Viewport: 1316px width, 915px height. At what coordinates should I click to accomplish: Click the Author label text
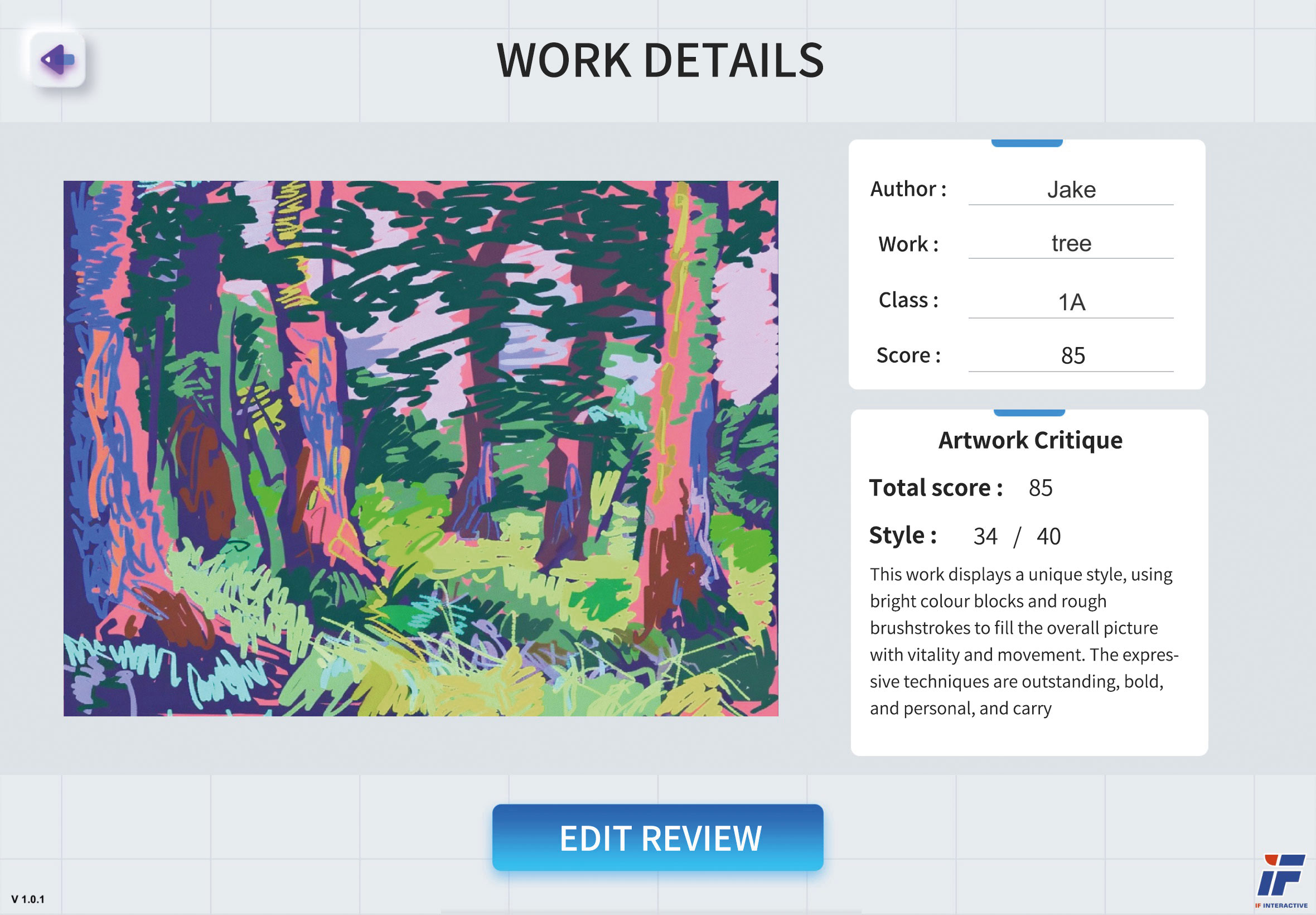[907, 189]
